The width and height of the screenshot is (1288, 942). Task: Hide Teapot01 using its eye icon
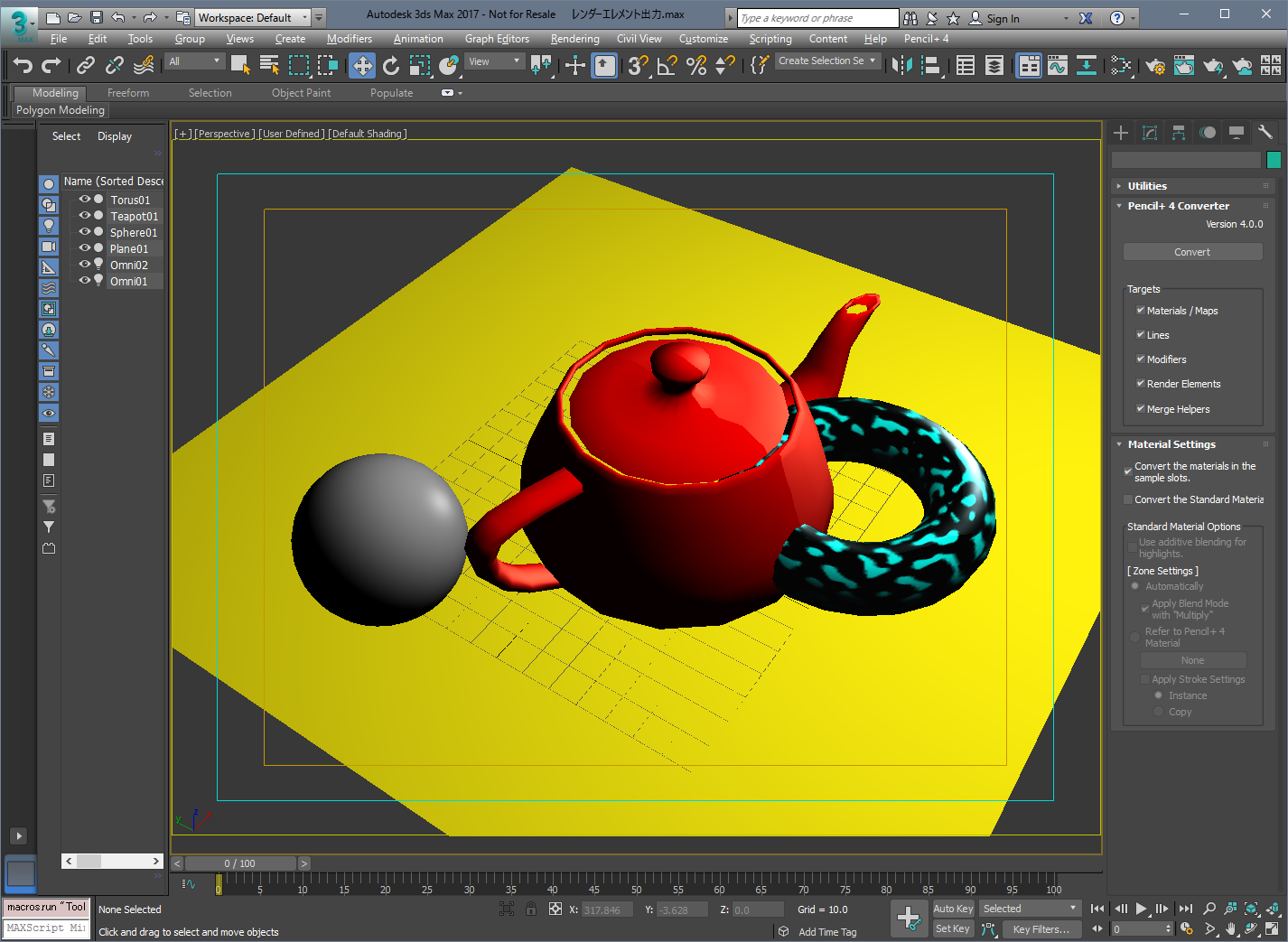(85, 216)
